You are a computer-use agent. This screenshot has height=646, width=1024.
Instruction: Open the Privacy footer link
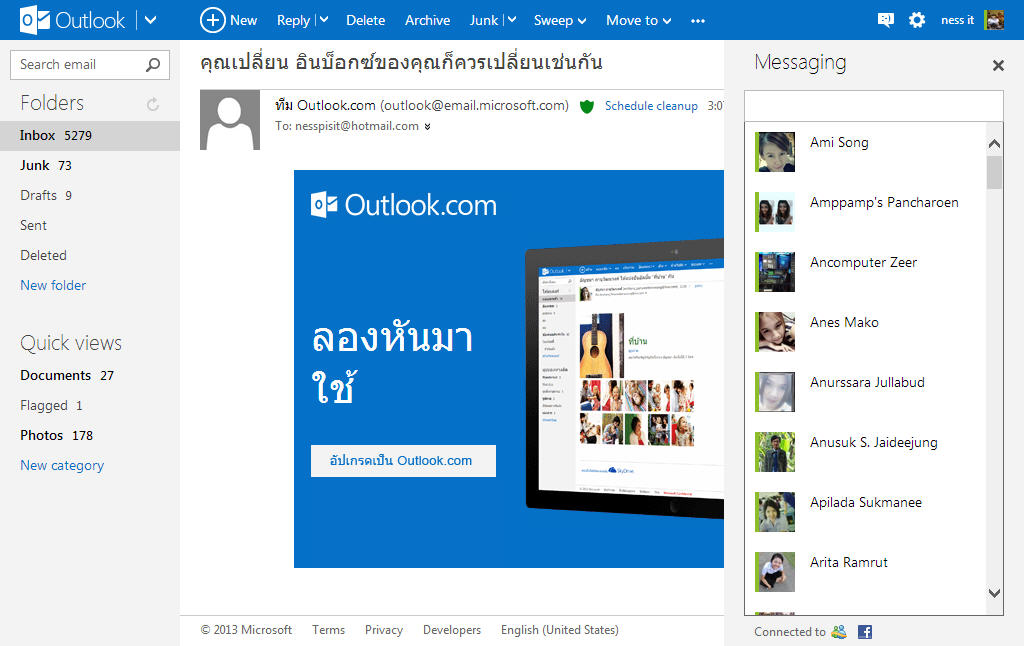[384, 630]
